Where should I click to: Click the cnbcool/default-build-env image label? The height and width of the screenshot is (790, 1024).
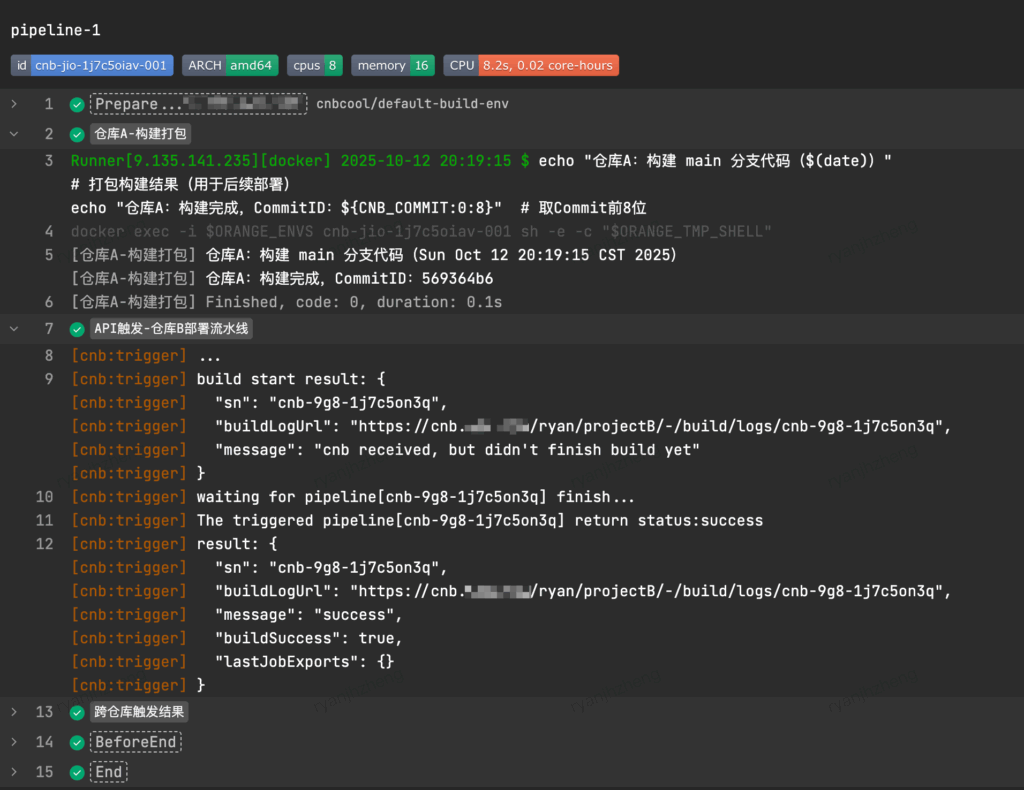pos(412,104)
